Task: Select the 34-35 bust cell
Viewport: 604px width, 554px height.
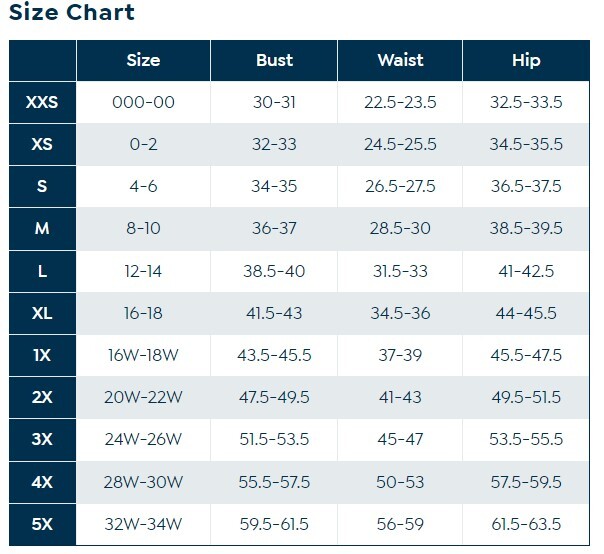Action: (274, 187)
